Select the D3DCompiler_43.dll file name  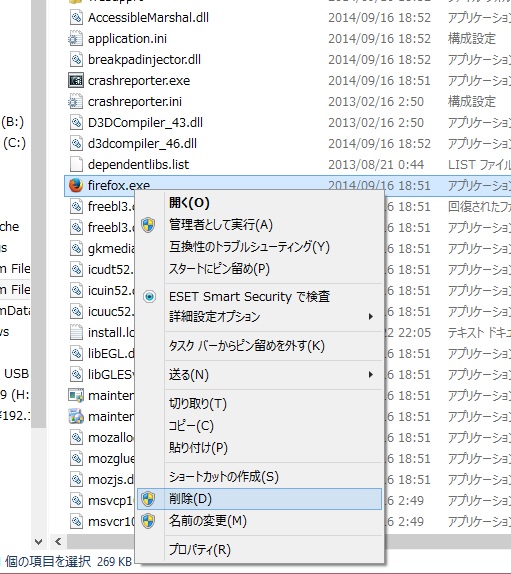[x=145, y=123]
